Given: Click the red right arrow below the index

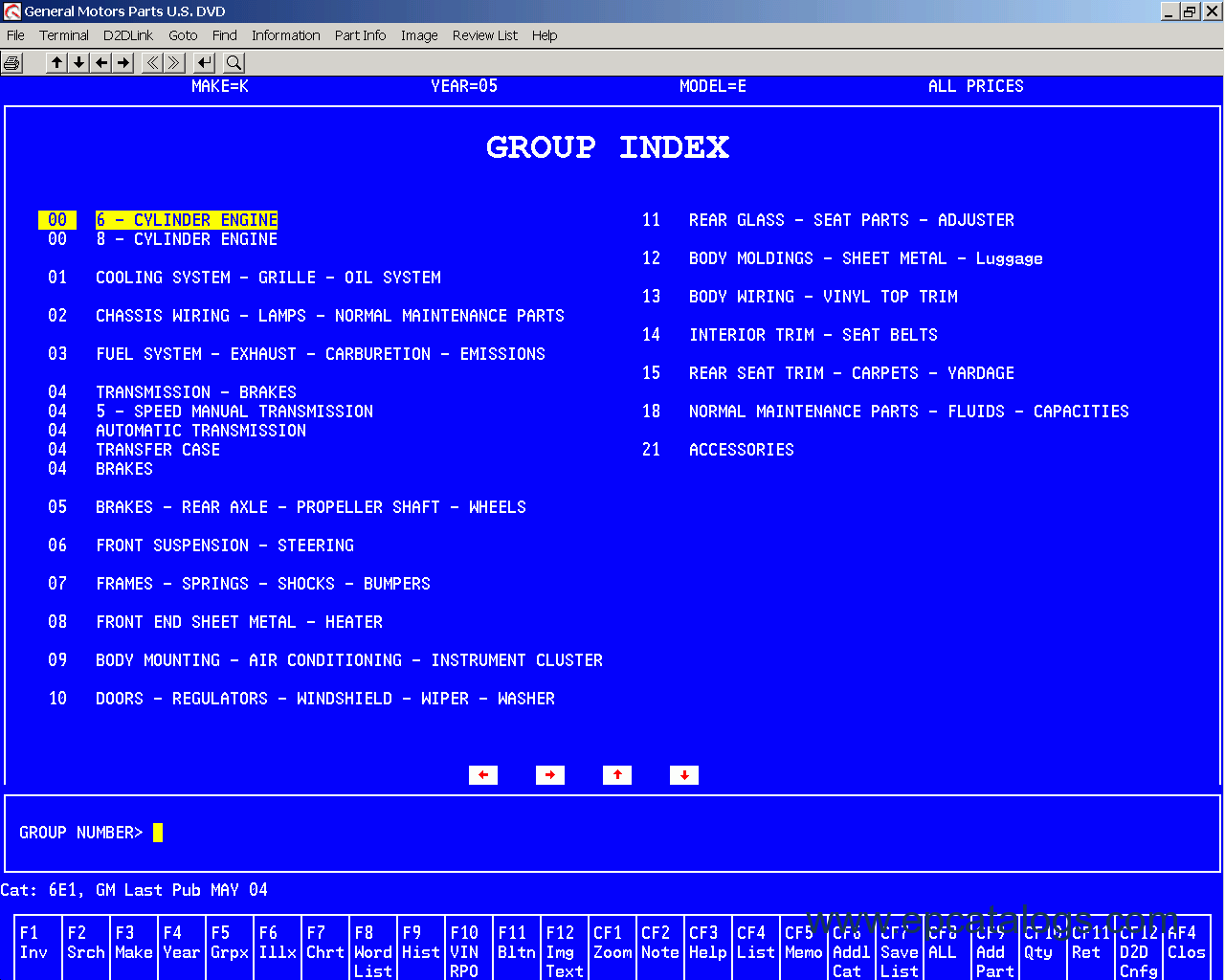Looking at the screenshot, I should coord(550,775).
